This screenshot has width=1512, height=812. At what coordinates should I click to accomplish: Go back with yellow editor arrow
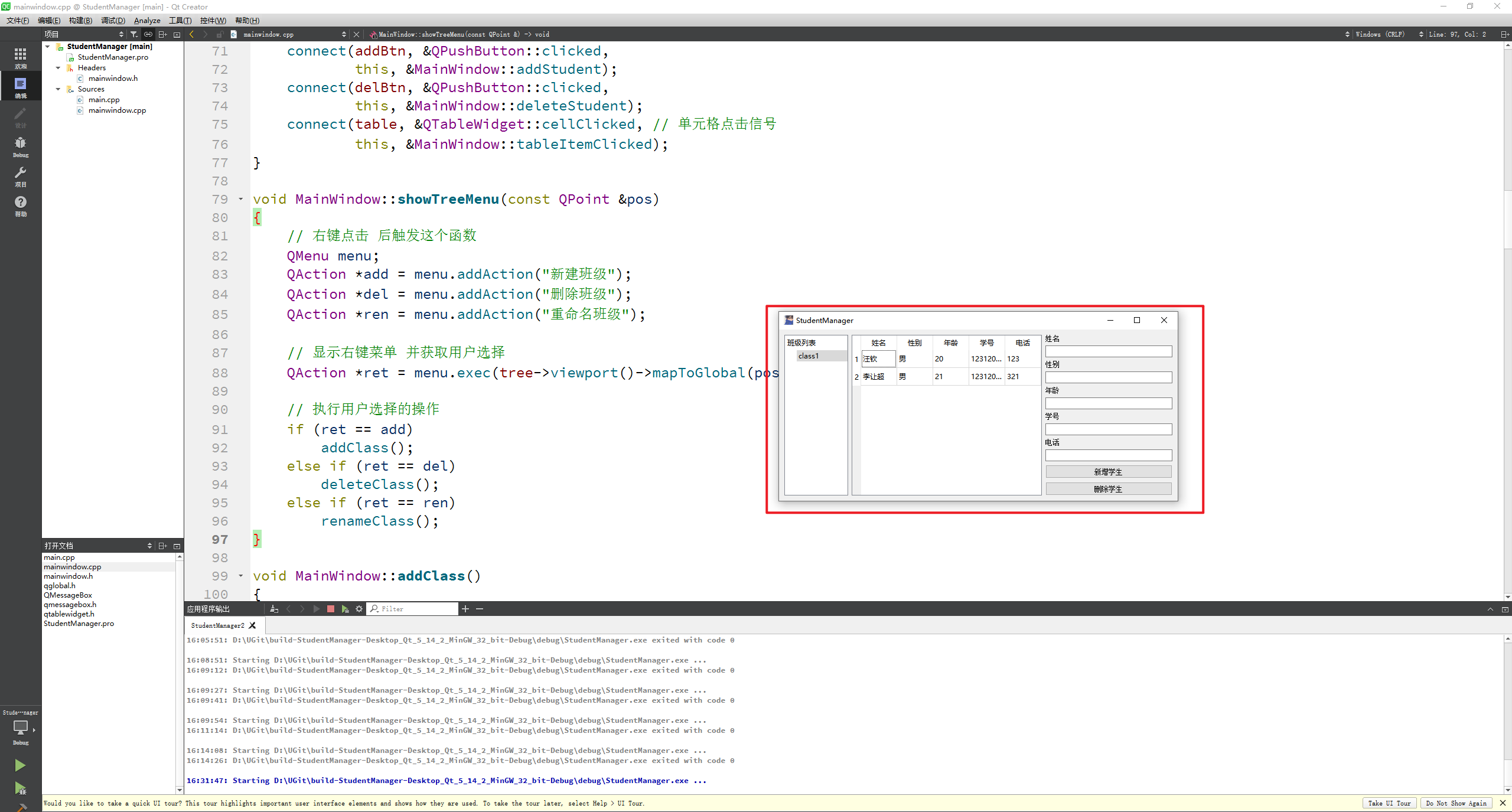point(192,34)
